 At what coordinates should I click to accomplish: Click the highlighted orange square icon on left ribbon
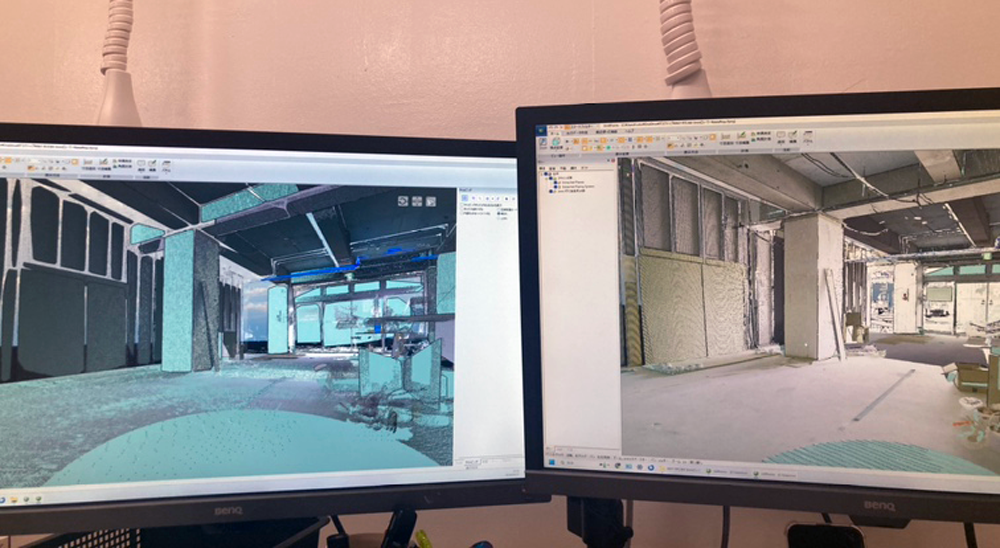[x=75, y=161]
